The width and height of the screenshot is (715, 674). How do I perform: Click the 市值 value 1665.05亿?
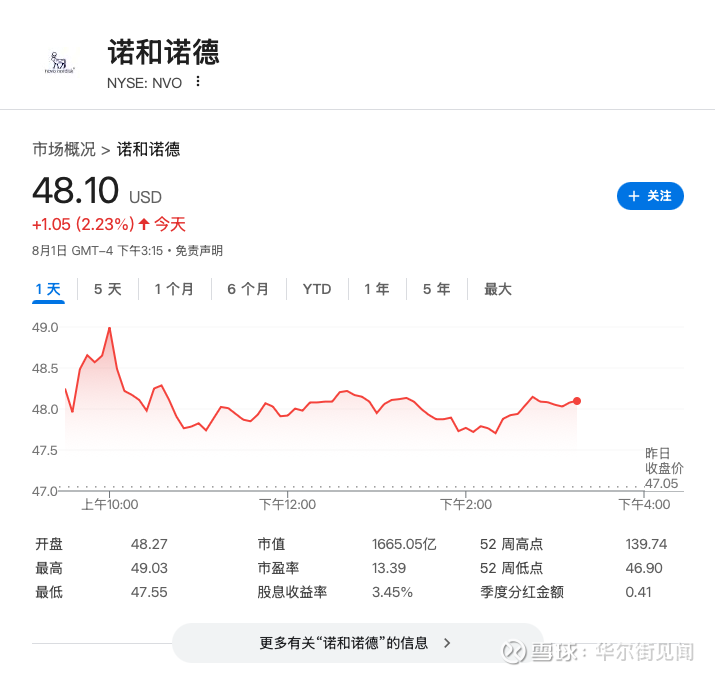(404, 544)
